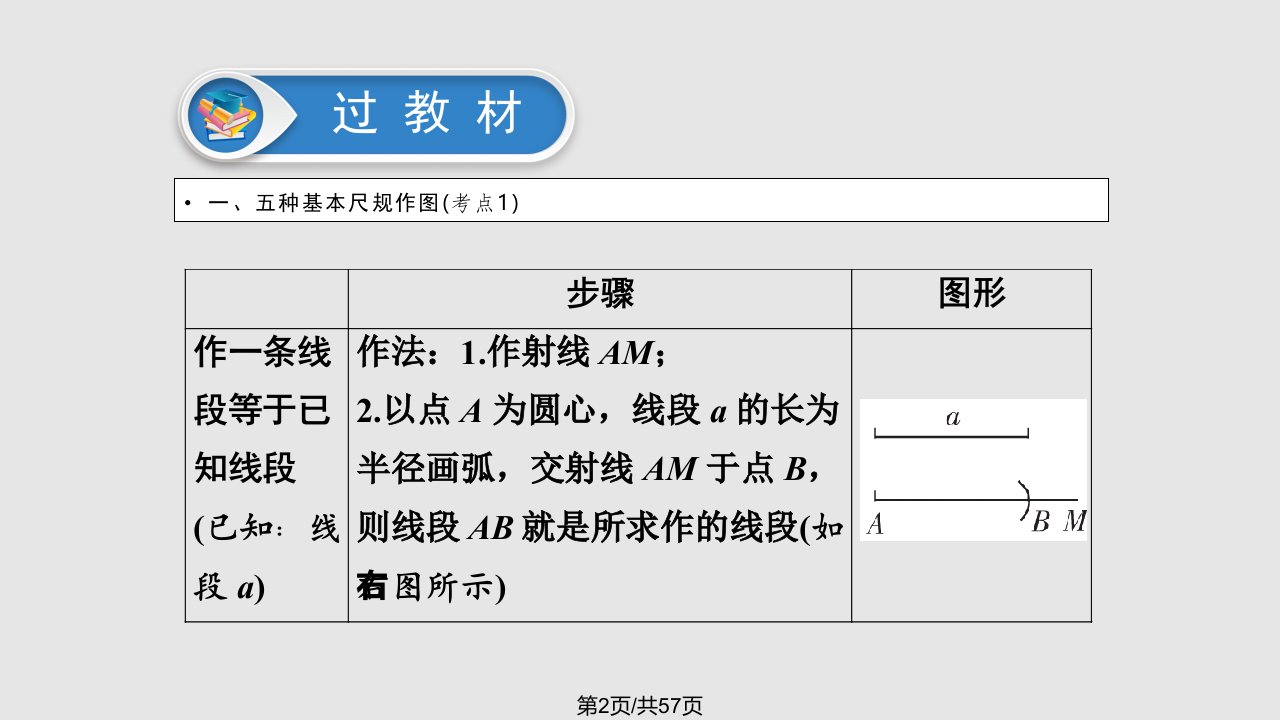
Task: Click the books and graduation cap icon
Action: pos(225,116)
